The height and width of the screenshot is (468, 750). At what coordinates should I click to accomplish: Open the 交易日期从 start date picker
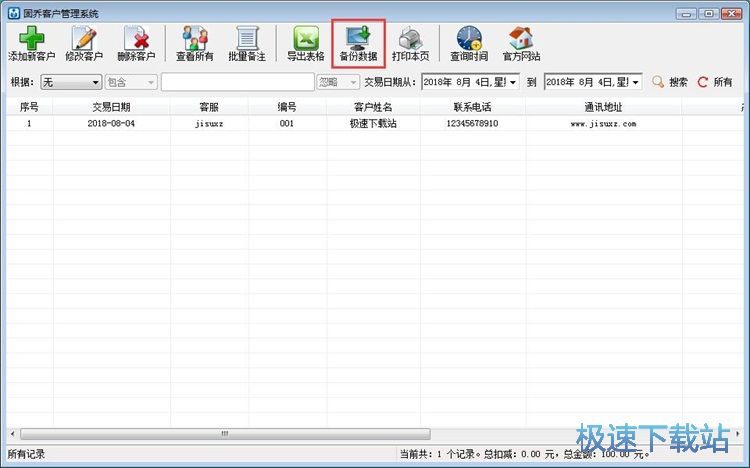[x=470, y=82]
